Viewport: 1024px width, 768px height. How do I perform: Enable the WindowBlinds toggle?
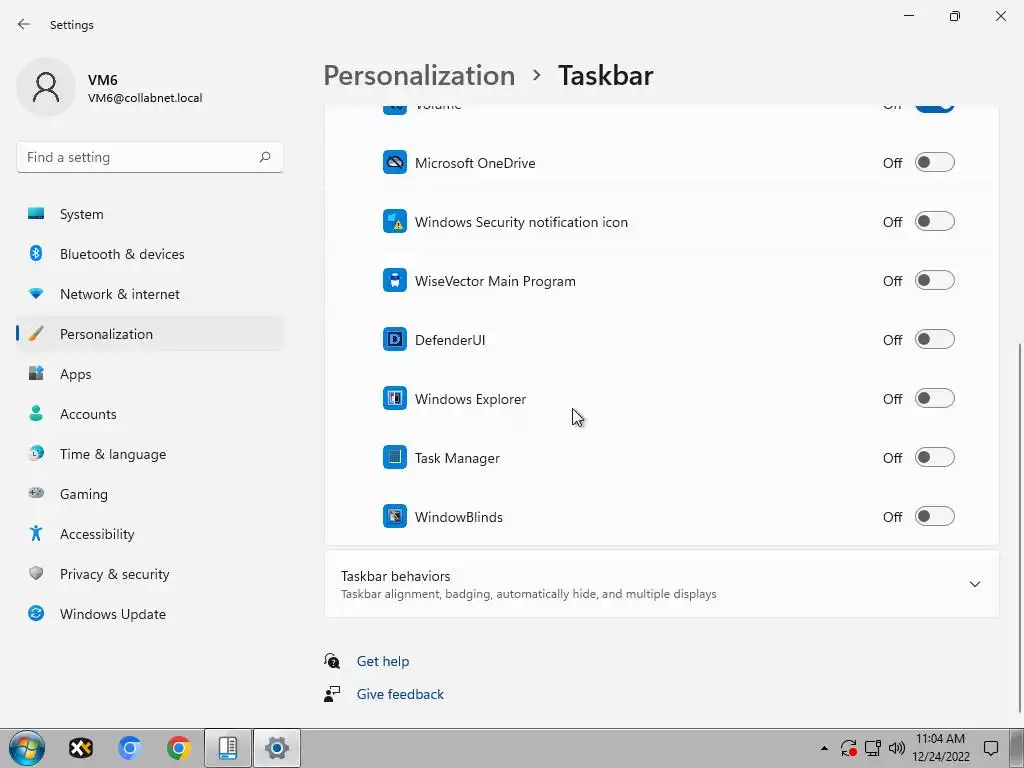pos(935,517)
